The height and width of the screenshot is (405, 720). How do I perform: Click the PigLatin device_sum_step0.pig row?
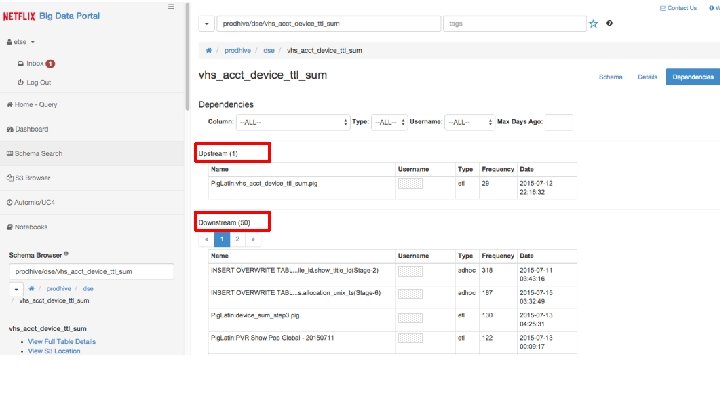pyautogui.click(x=393, y=320)
